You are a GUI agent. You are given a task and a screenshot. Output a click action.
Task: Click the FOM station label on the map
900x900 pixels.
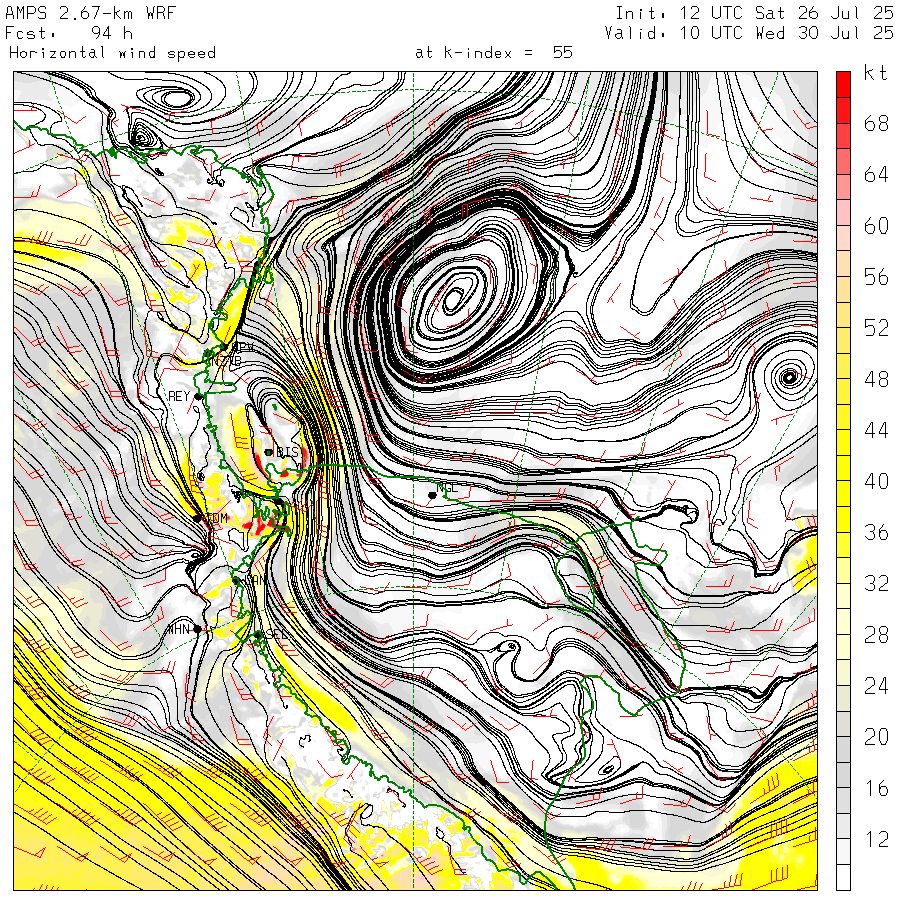tap(217, 518)
